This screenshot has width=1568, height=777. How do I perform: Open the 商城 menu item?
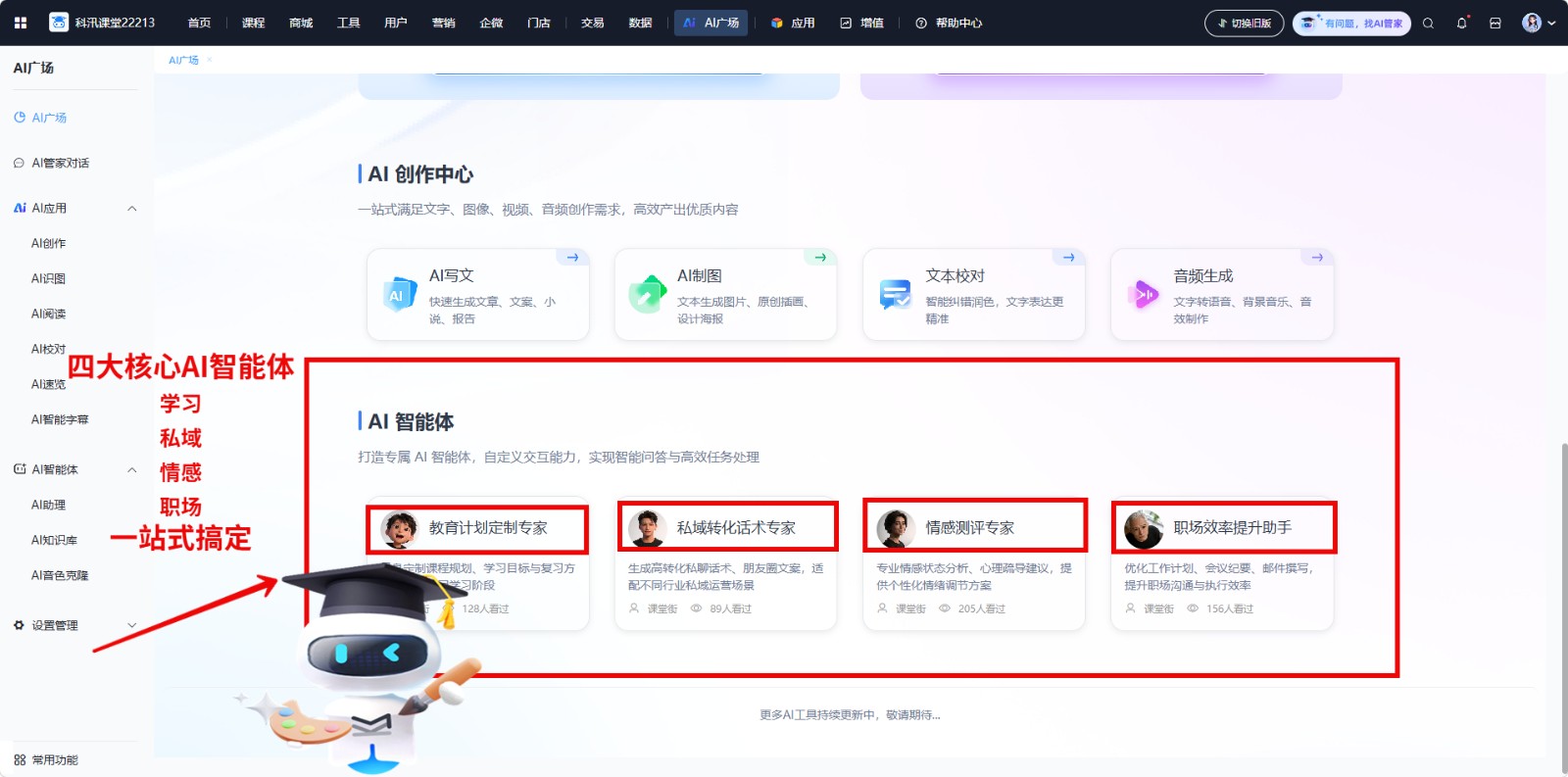(301, 23)
